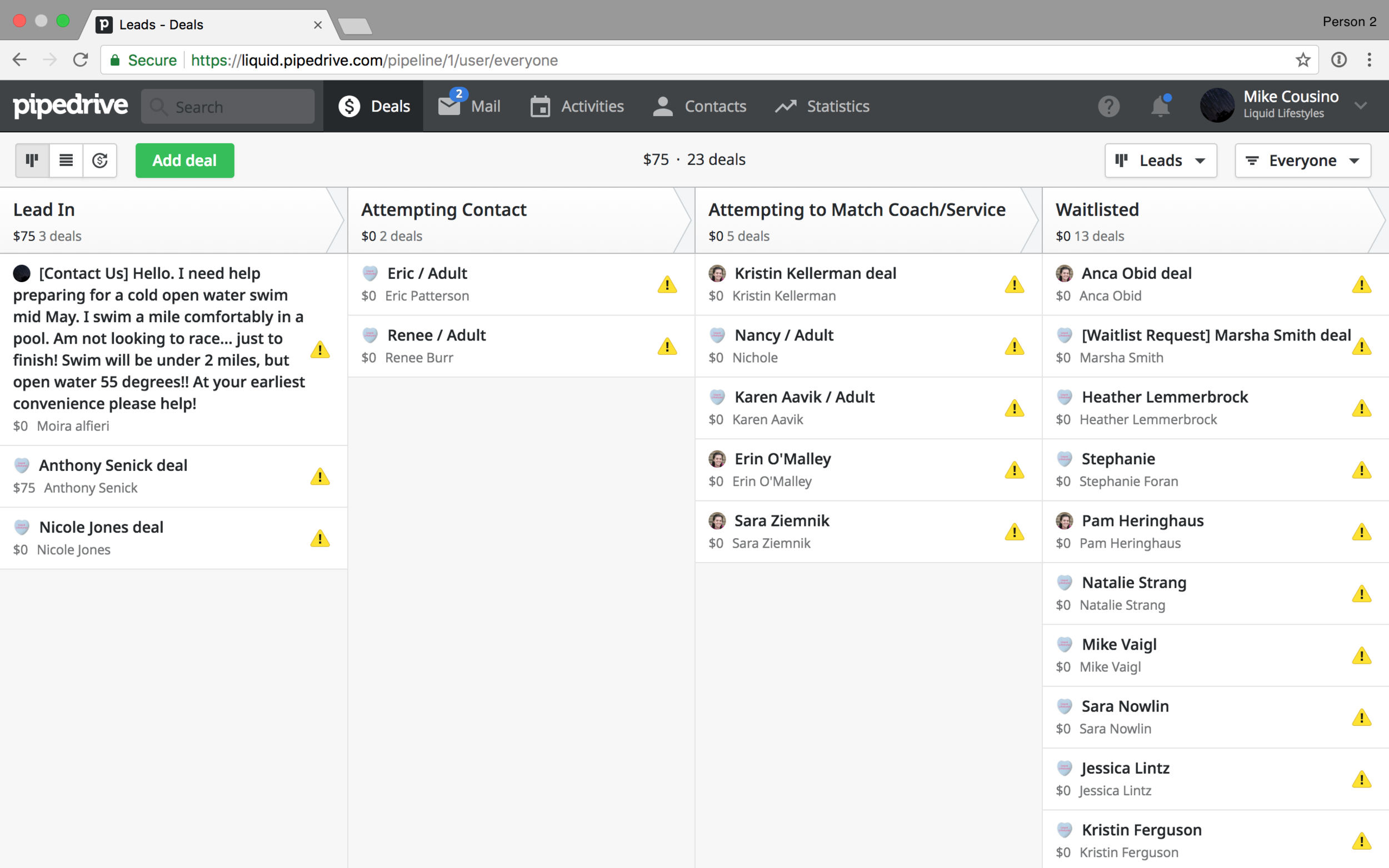
Task: Open the notifications bell
Action: [1160, 106]
